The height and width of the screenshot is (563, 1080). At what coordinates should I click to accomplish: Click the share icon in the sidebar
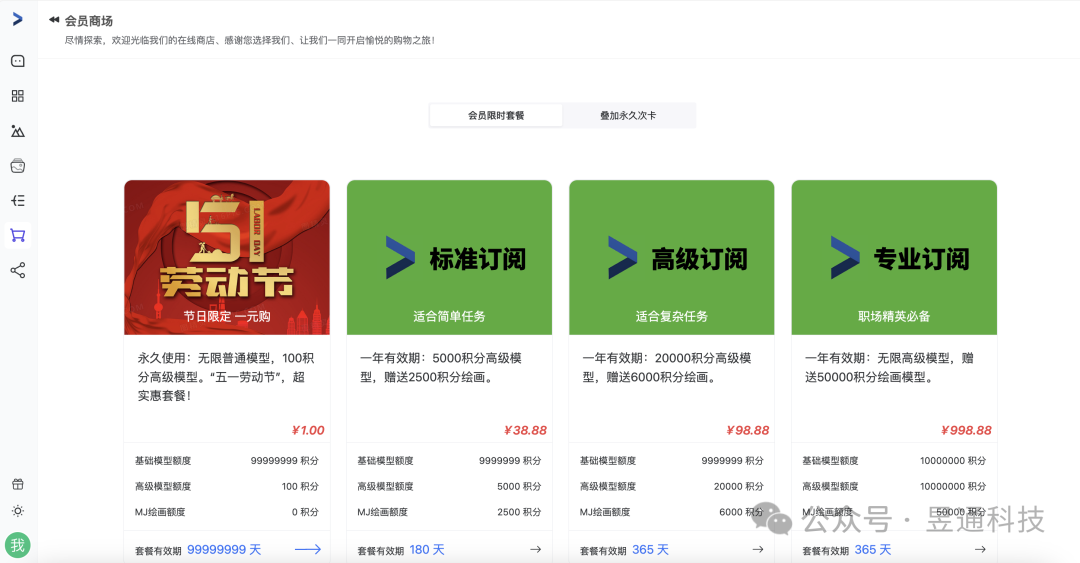click(x=18, y=270)
